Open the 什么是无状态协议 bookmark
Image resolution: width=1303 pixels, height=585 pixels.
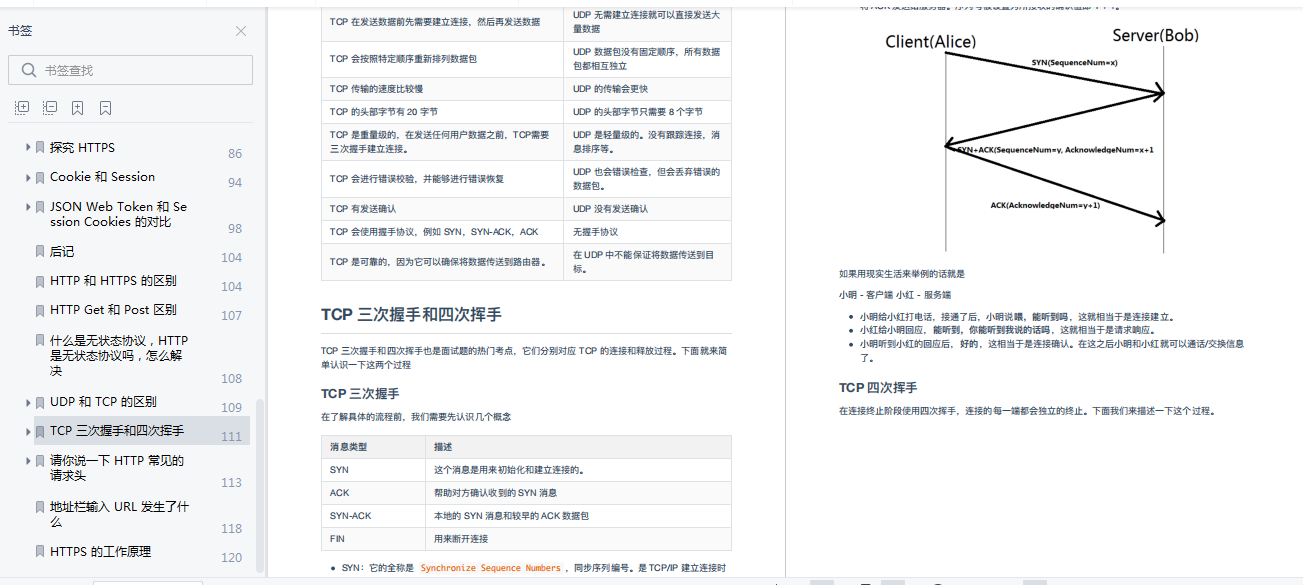pyautogui.click(x=119, y=355)
